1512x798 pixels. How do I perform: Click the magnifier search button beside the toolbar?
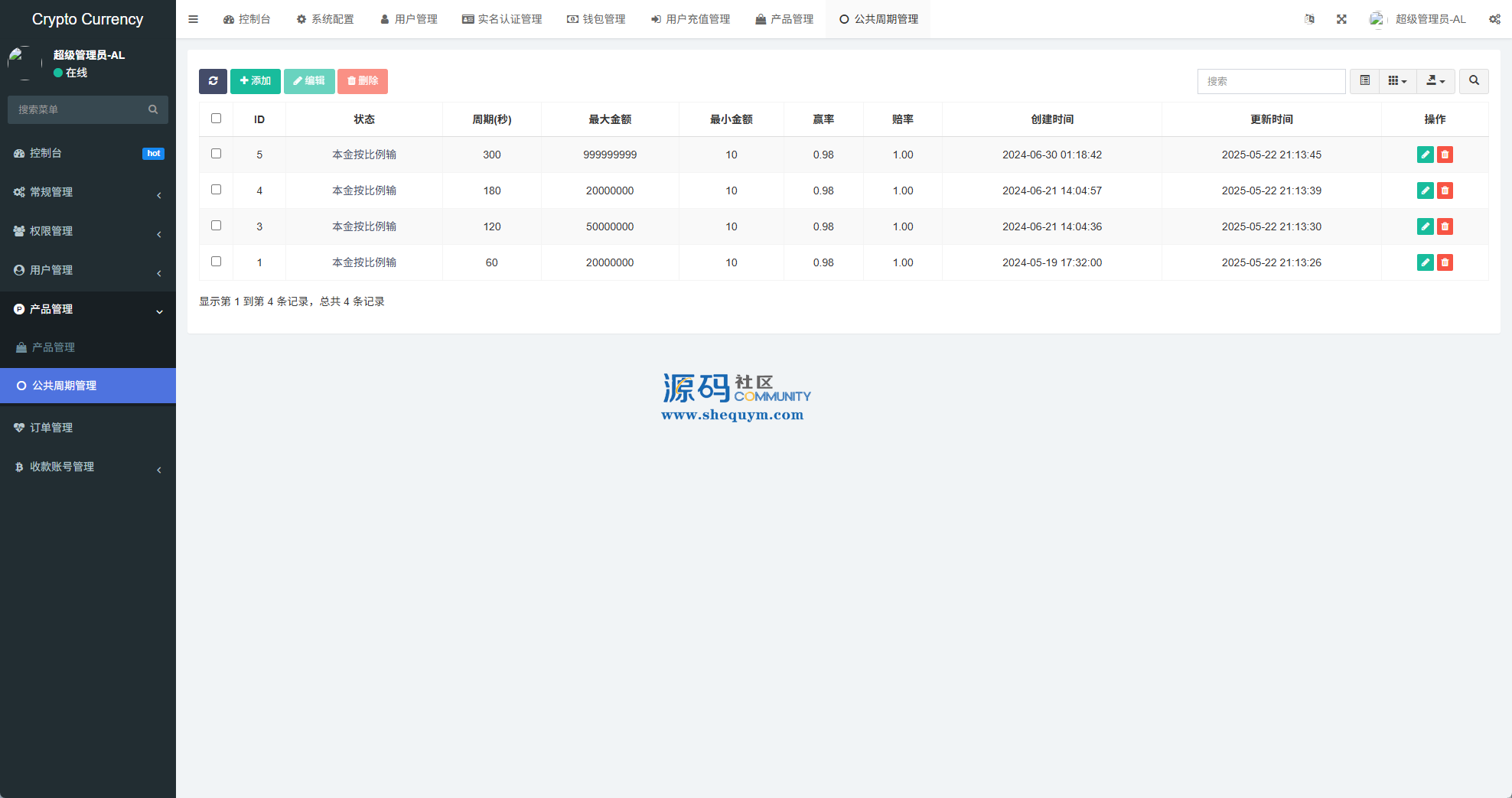coord(1474,81)
